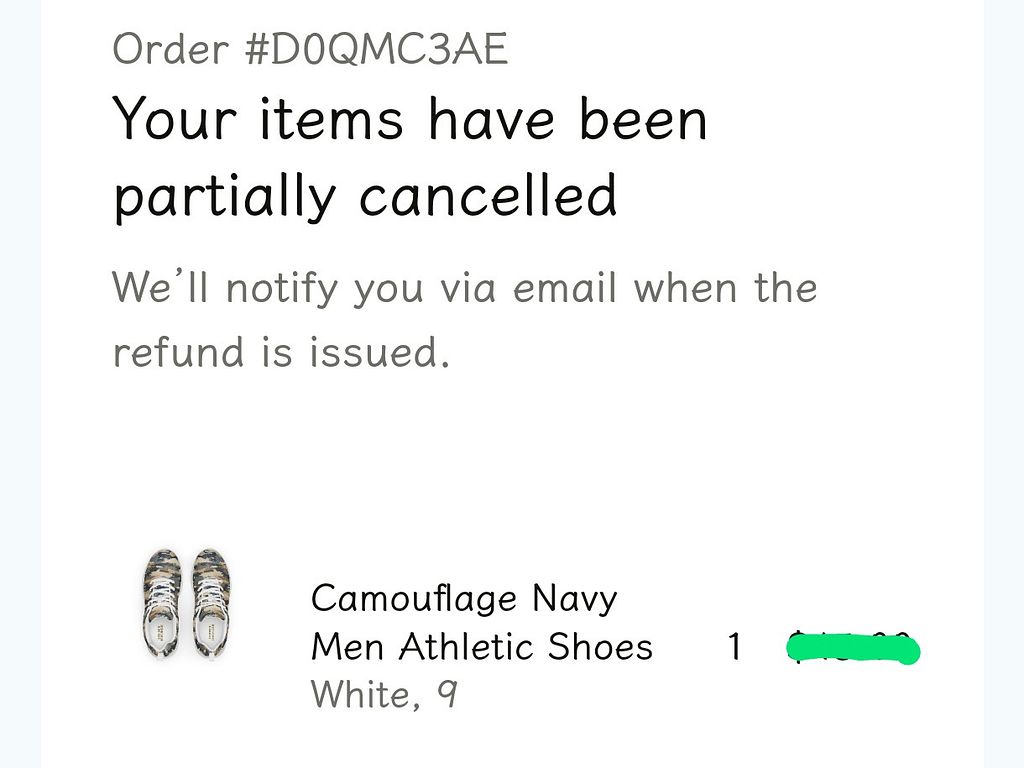1024x768 pixels.
Task: Click "refund is issued." text line
Action: (281, 352)
